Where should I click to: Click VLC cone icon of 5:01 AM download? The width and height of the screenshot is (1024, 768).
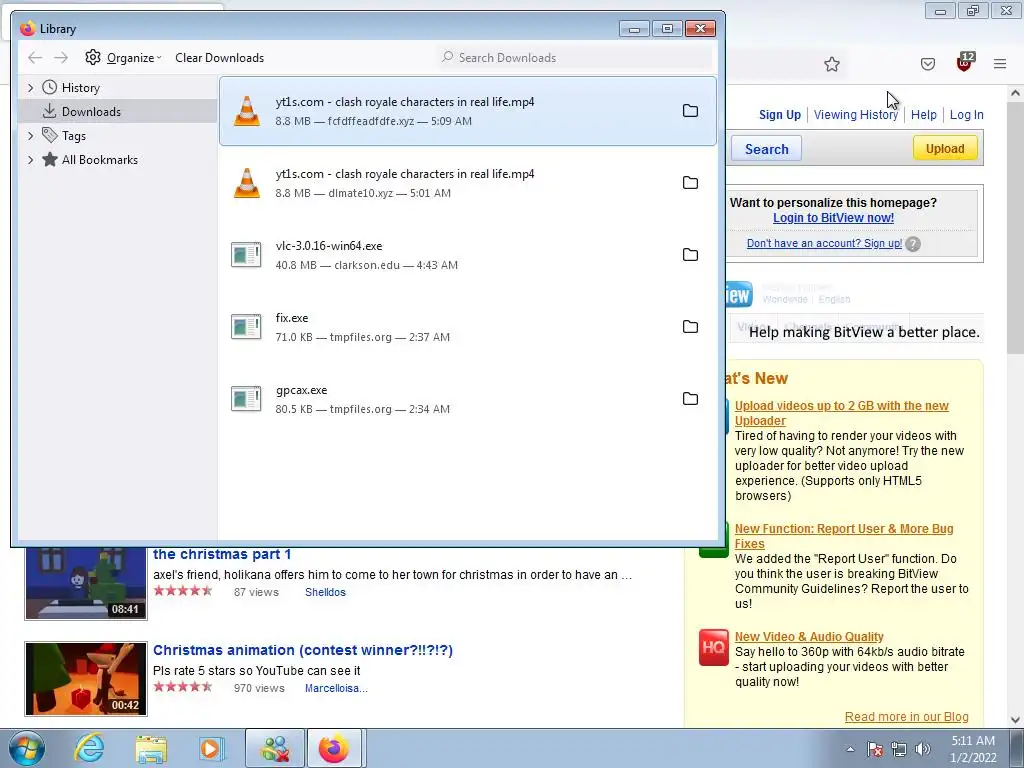247,183
